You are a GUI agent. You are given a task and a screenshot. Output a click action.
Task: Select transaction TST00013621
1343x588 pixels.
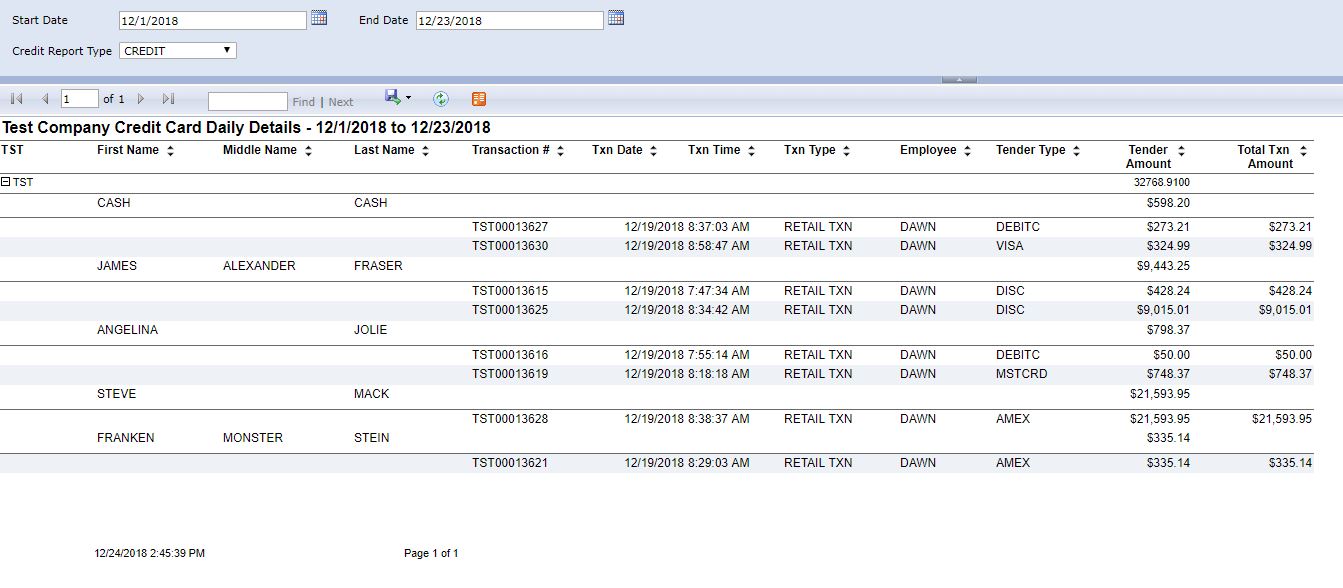click(510, 463)
